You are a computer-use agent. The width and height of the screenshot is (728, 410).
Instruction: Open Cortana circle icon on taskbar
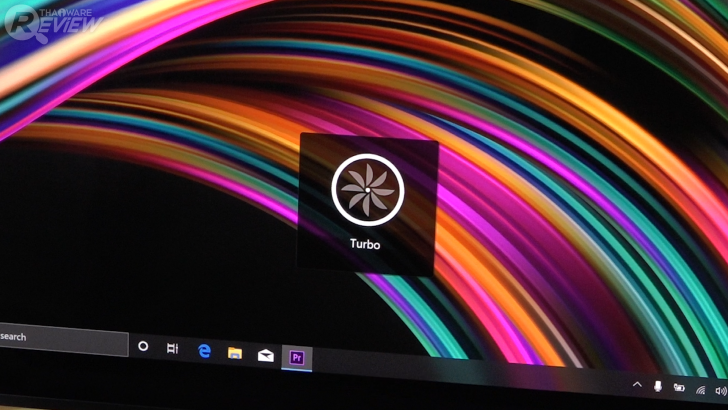coord(143,346)
